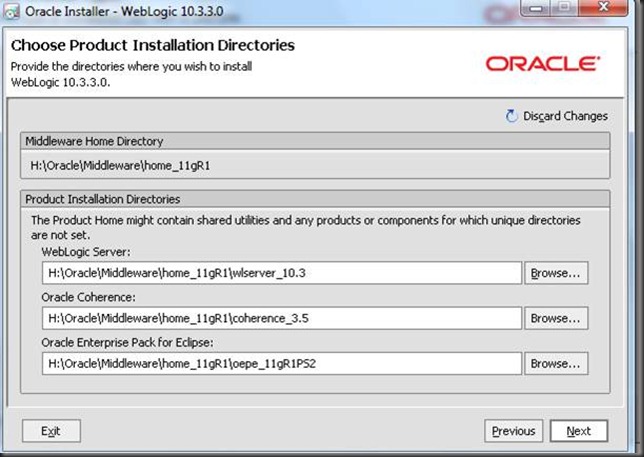Exit the installer

coord(51,431)
